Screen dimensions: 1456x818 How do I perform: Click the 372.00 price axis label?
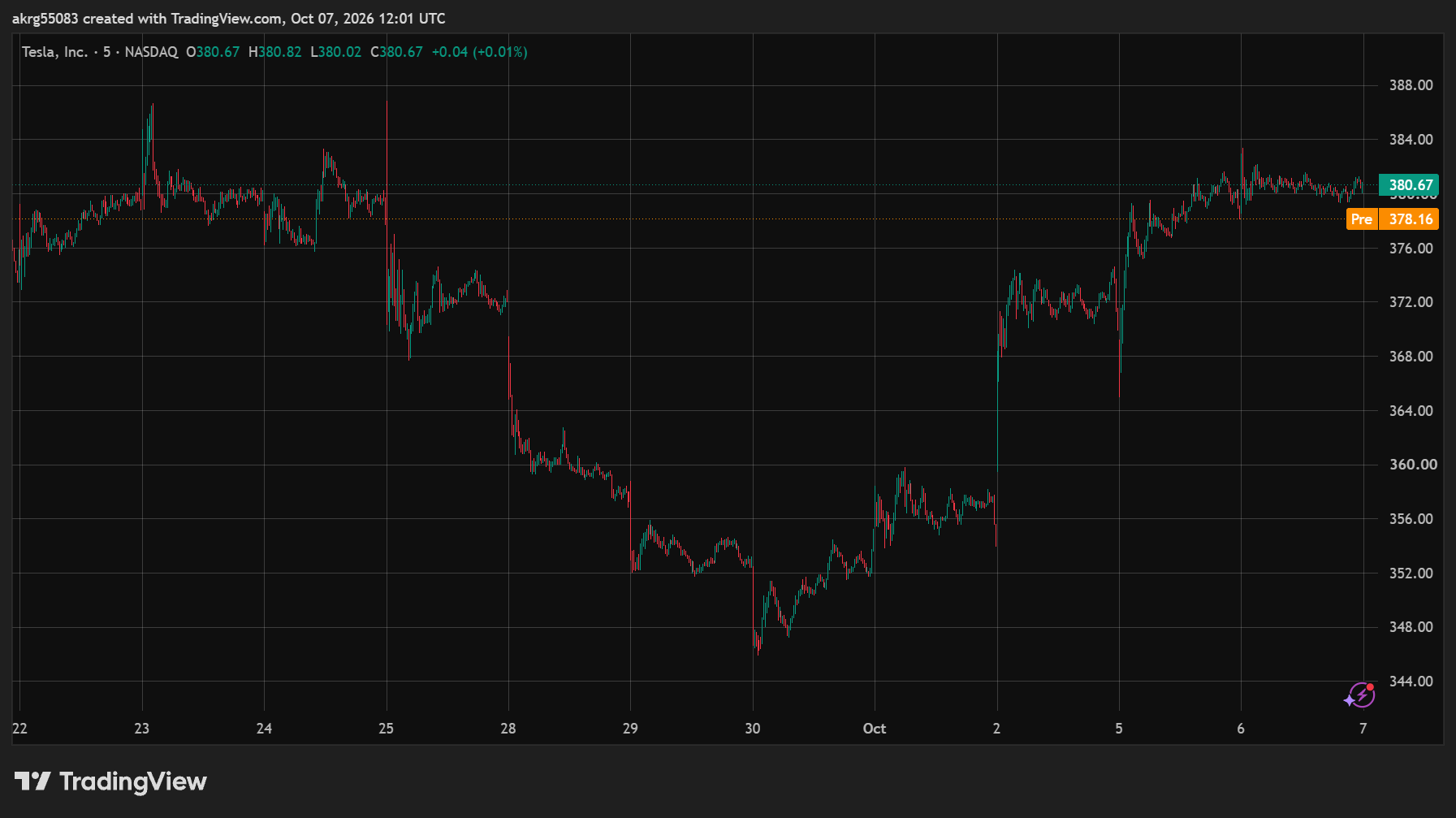click(x=1411, y=302)
